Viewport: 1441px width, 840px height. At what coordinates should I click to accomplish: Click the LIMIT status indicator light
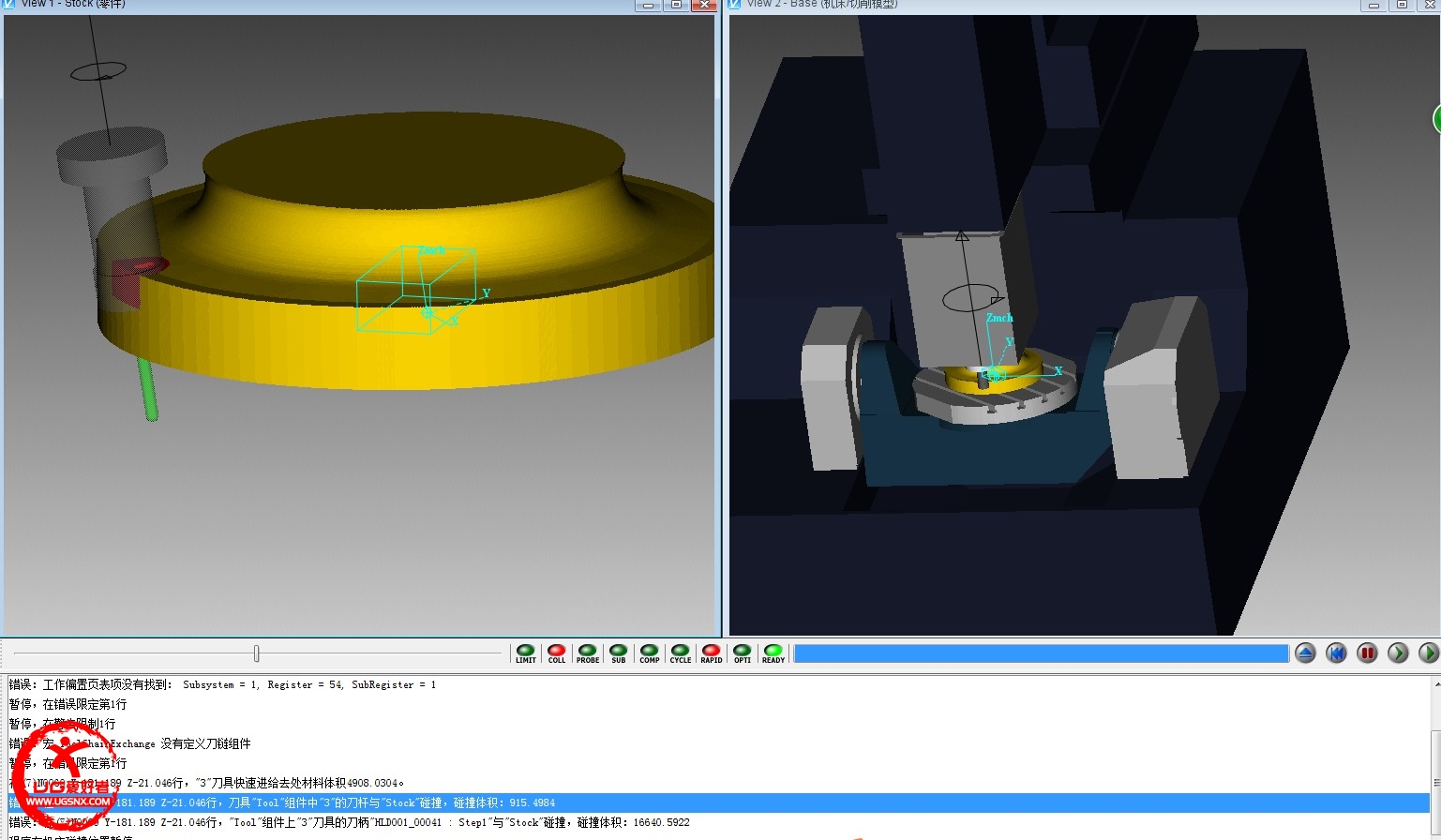(x=525, y=651)
